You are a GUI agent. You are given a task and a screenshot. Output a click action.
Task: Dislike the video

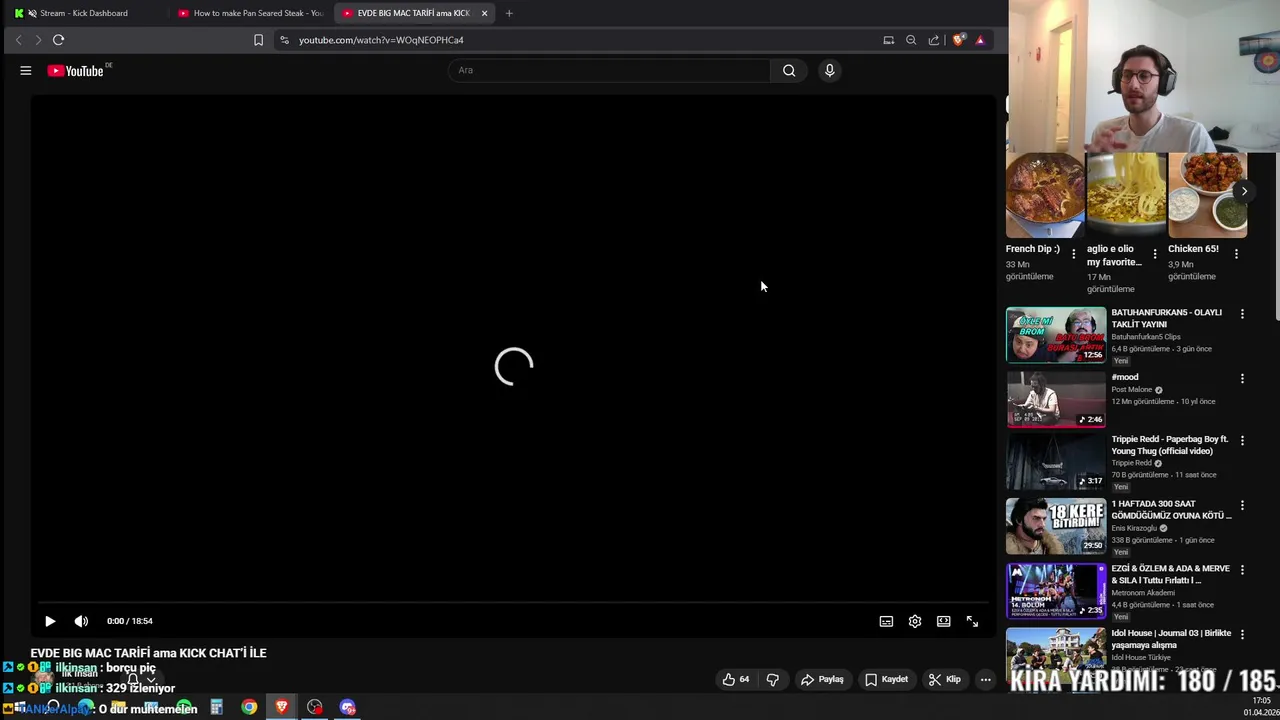pyautogui.click(x=772, y=679)
